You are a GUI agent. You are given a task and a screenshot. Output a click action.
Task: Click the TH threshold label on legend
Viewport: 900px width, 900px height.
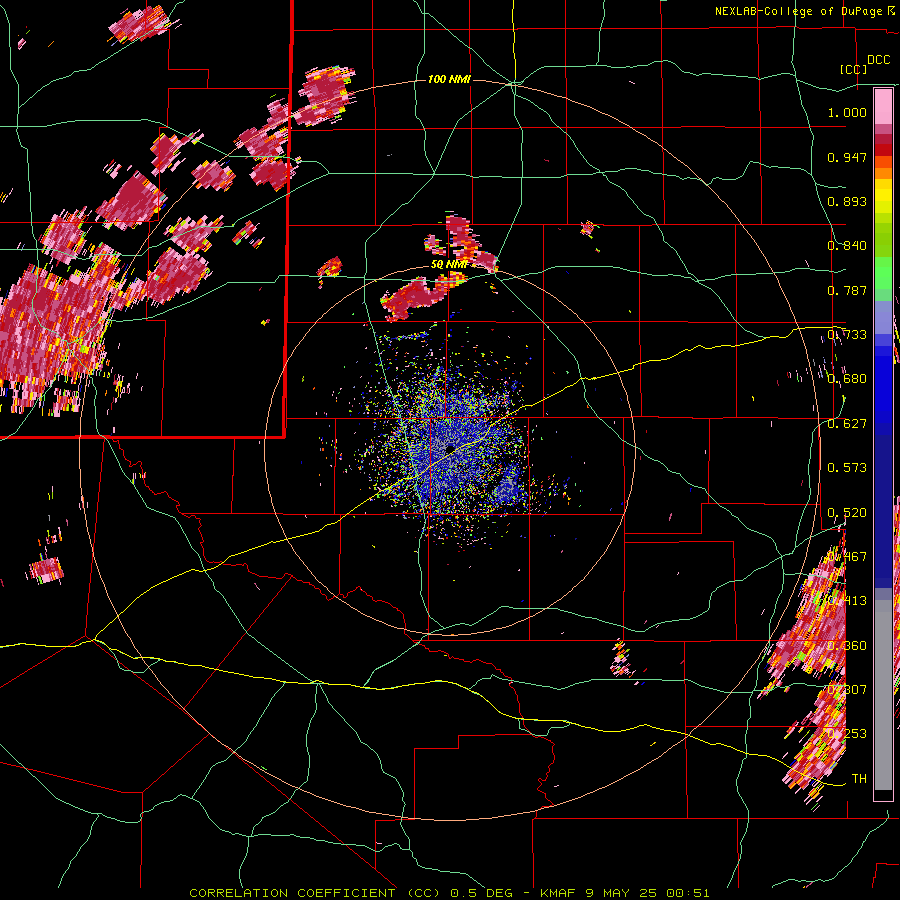859,778
